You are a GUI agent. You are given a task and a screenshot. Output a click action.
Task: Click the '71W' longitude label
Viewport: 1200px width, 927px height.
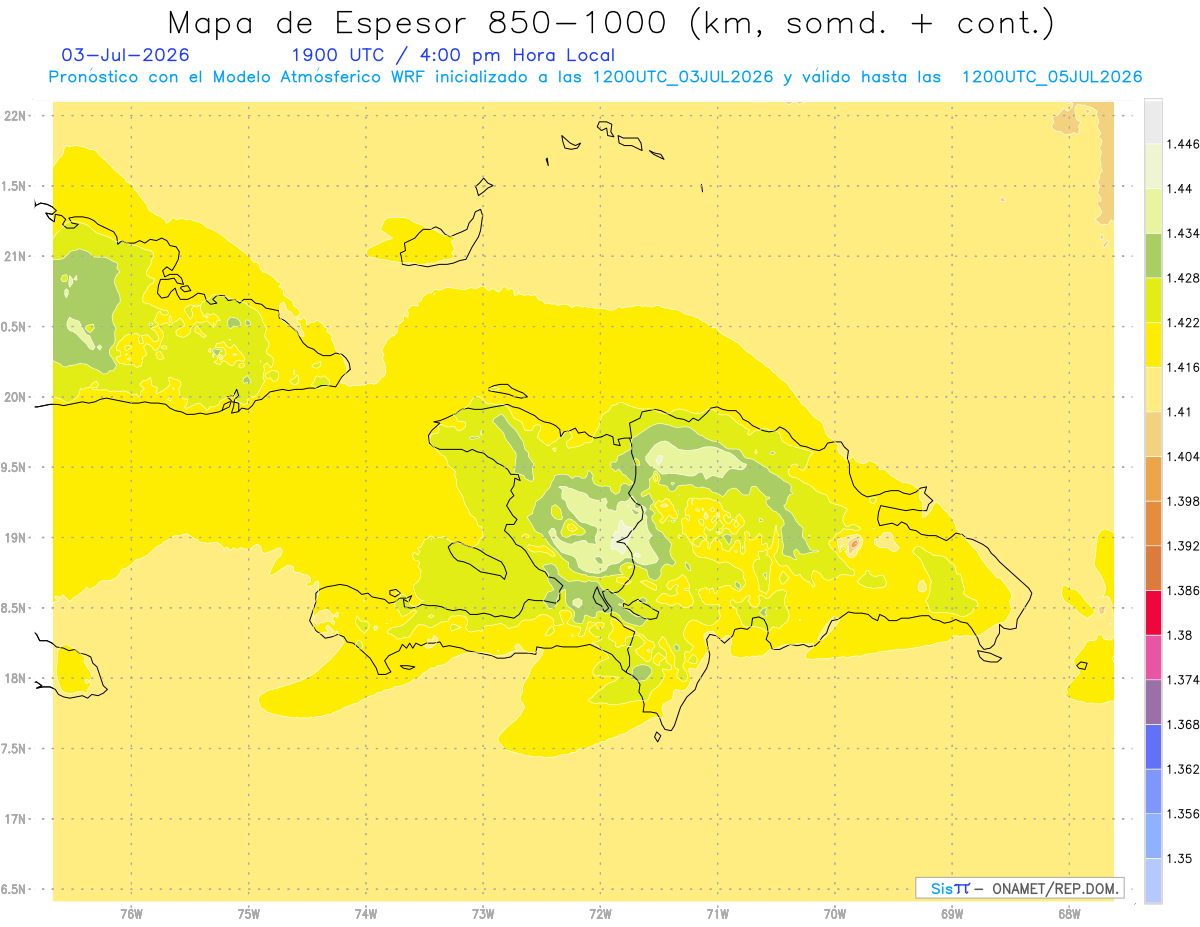(x=717, y=913)
